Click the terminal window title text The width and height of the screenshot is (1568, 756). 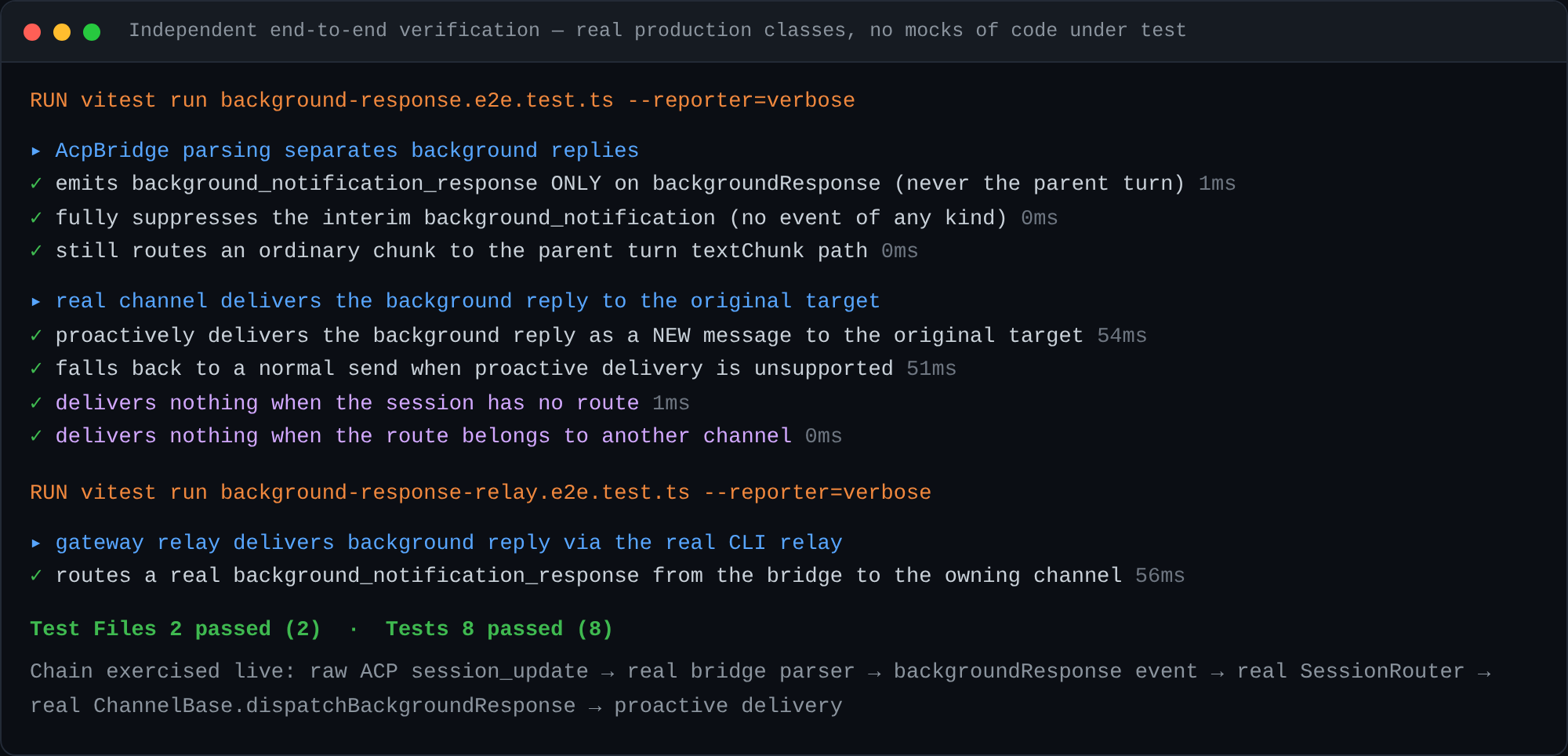[657, 31]
